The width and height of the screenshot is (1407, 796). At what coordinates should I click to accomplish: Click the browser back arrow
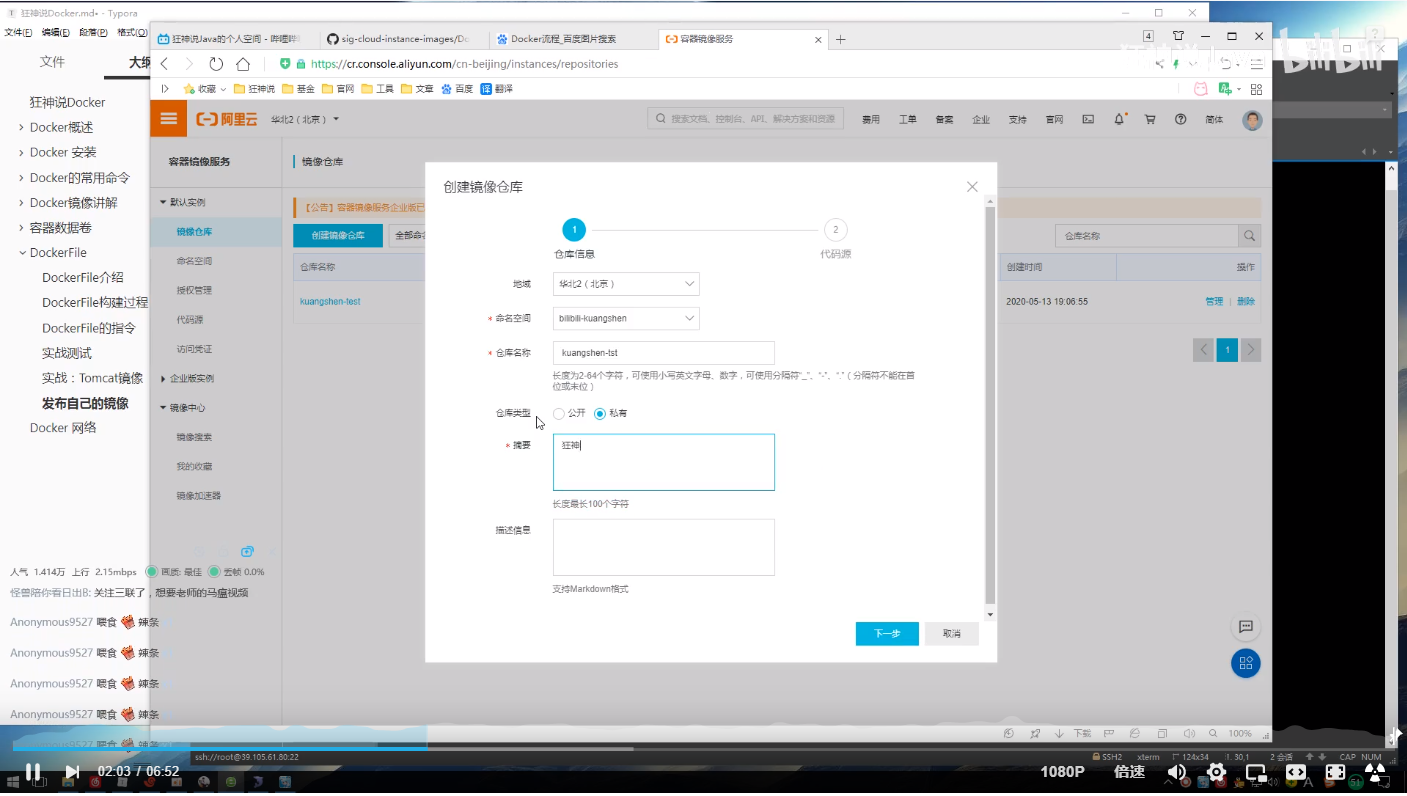point(165,64)
